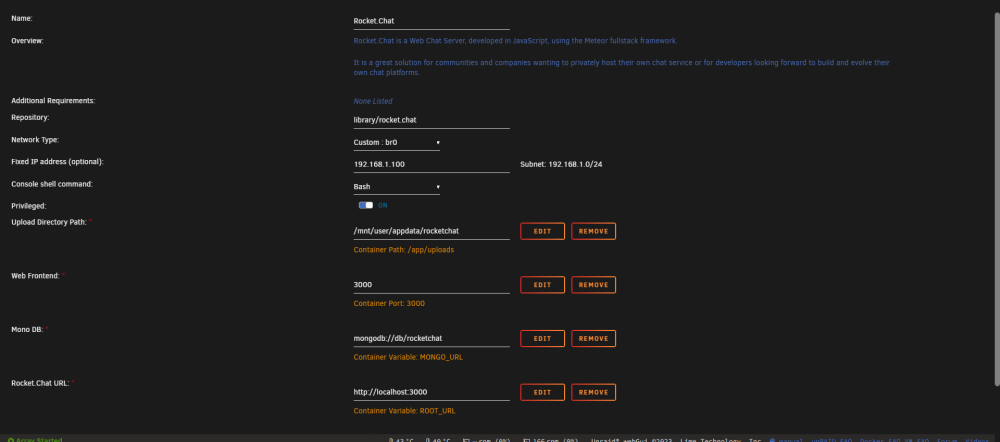Click 'Container Variable: MONGO_URL' text
Image resolution: width=1000 pixels, height=442 pixels.
coord(408,357)
